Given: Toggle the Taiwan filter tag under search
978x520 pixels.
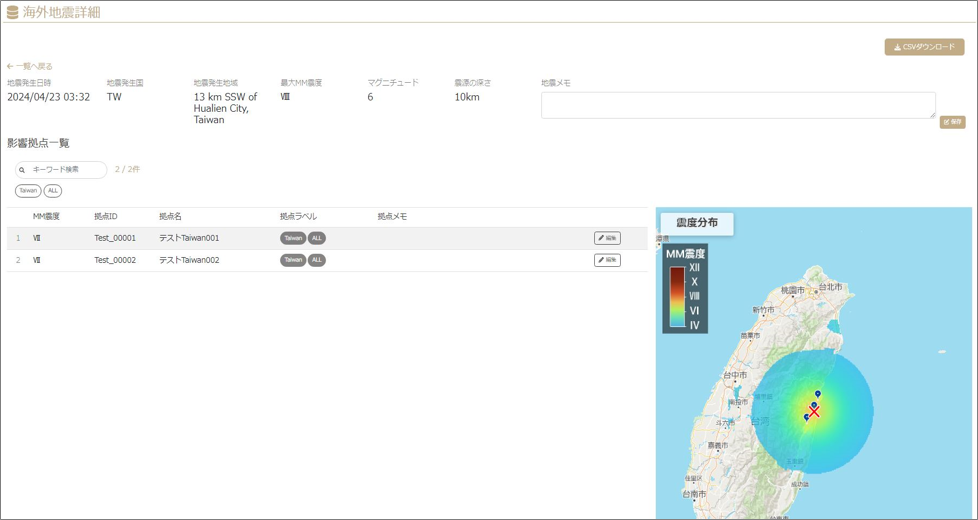Looking at the screenshot, I should pyautogui.click(x=28, y=191).
